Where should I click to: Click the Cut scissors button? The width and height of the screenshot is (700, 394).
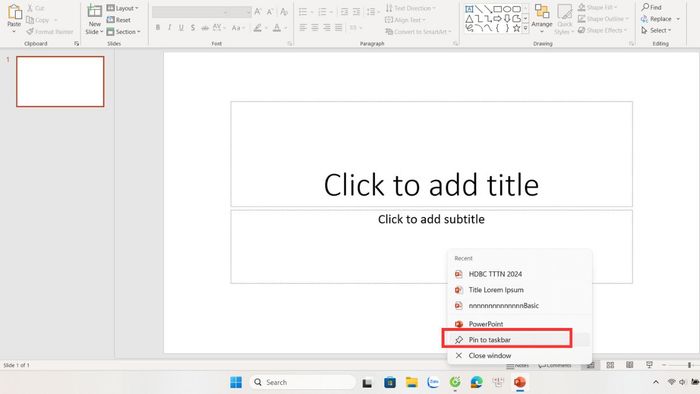point(35,8)
